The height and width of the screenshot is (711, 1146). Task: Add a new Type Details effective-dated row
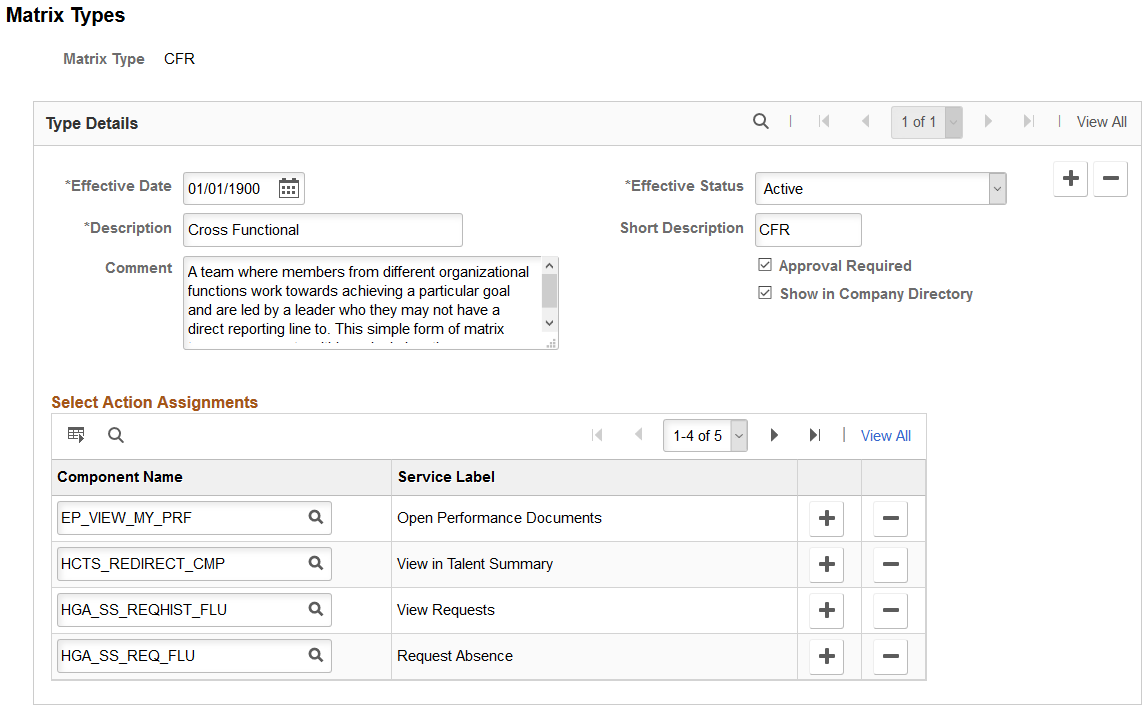click(x=1071, y=178)
